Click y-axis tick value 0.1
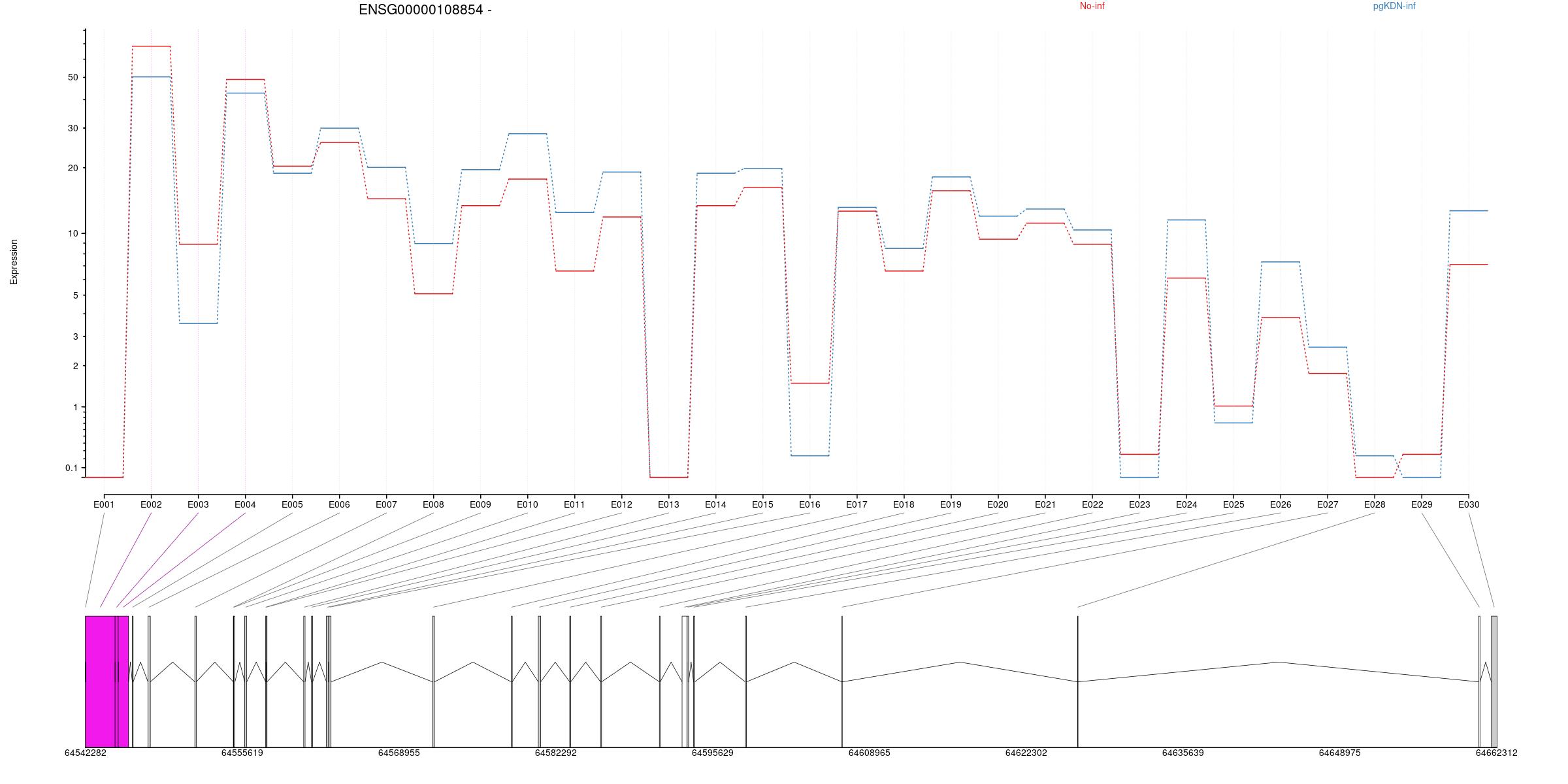Image resolution: width=1568 pixels, height=784 pixels. [71, 468]
